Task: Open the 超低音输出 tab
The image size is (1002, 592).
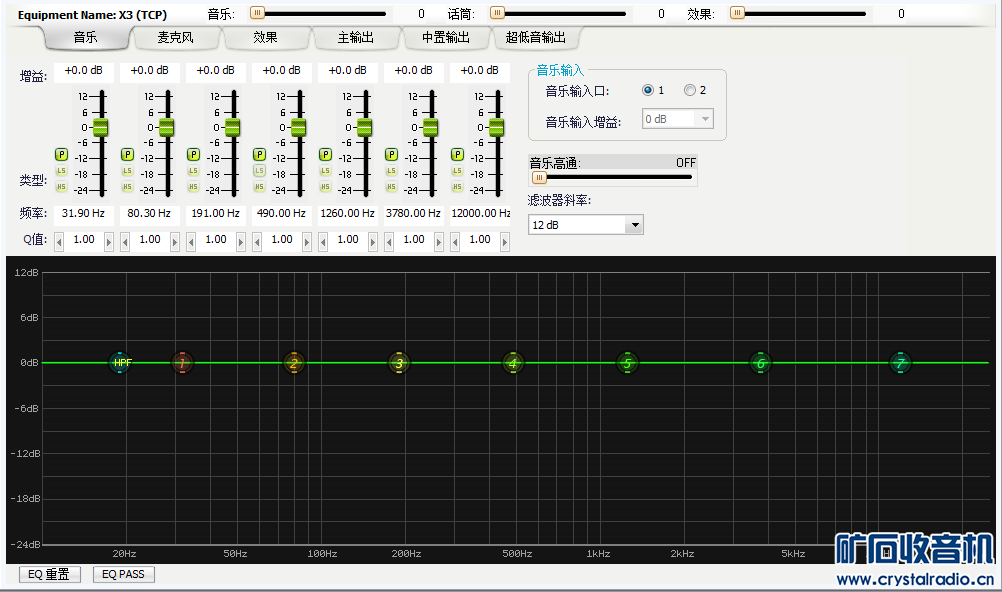Action: pyautogui.click(x=535, y=38)
